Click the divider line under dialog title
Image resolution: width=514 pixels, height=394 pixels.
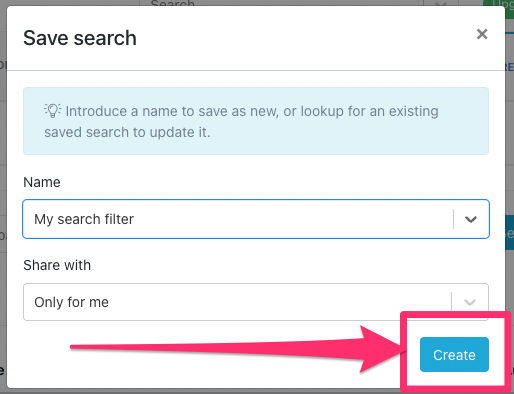click(256, 70)
